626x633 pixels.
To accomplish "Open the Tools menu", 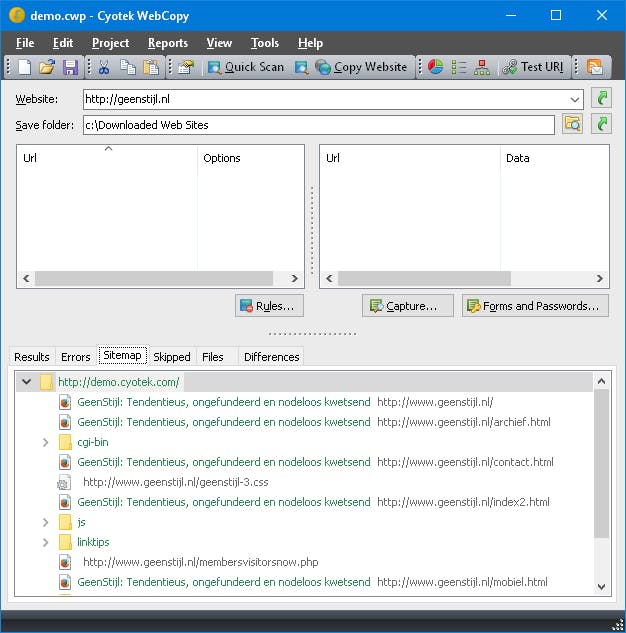I will 265,43.
